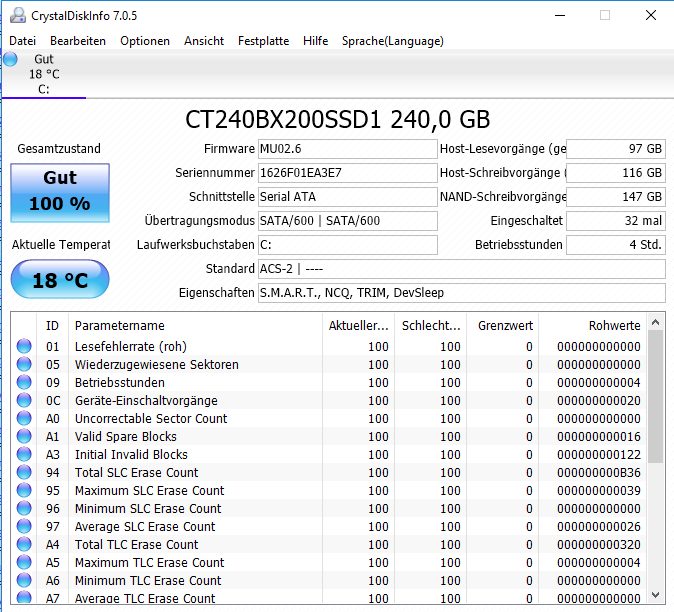The width and height of the screenshot is (674, 612).
Task: Open the Sprache(Language) menu
Action: click(x=392, y=41)
